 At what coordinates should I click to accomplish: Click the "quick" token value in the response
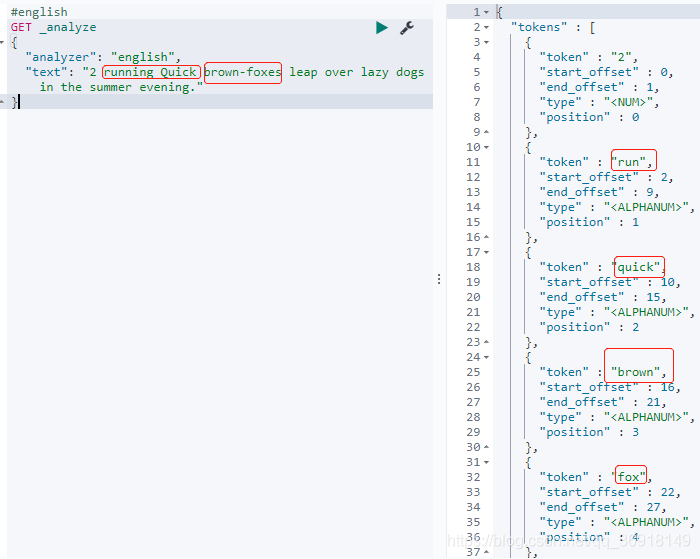(x=638, y=267)
